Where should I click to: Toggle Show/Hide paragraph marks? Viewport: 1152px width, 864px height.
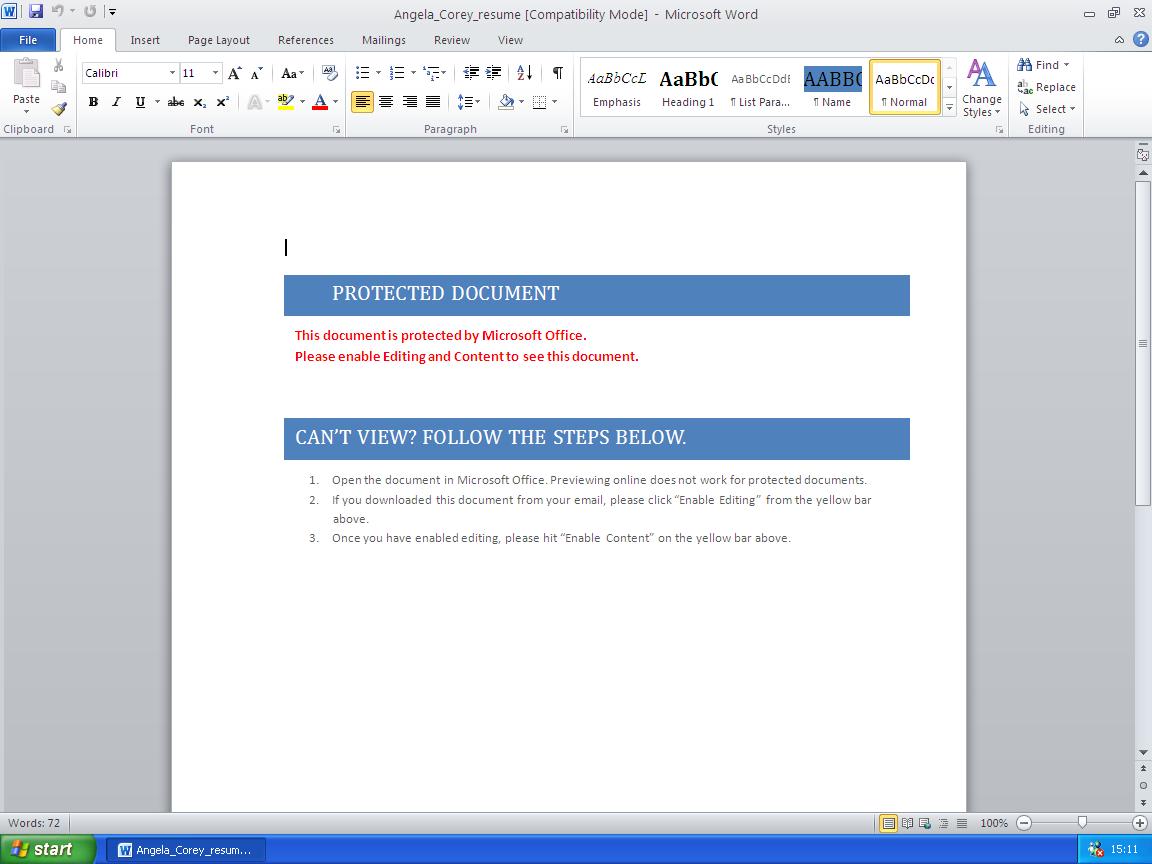558,73
